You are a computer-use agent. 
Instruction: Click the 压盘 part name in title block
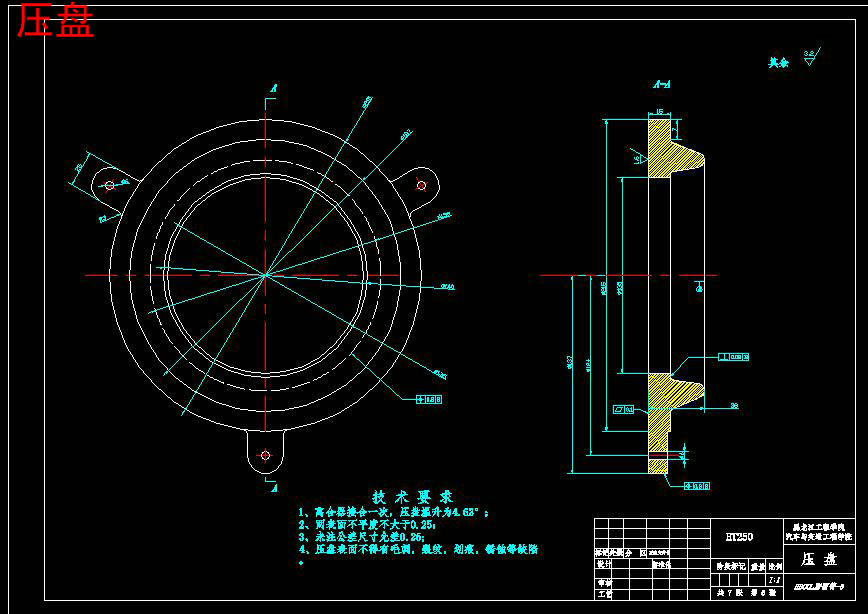point(819,560)
